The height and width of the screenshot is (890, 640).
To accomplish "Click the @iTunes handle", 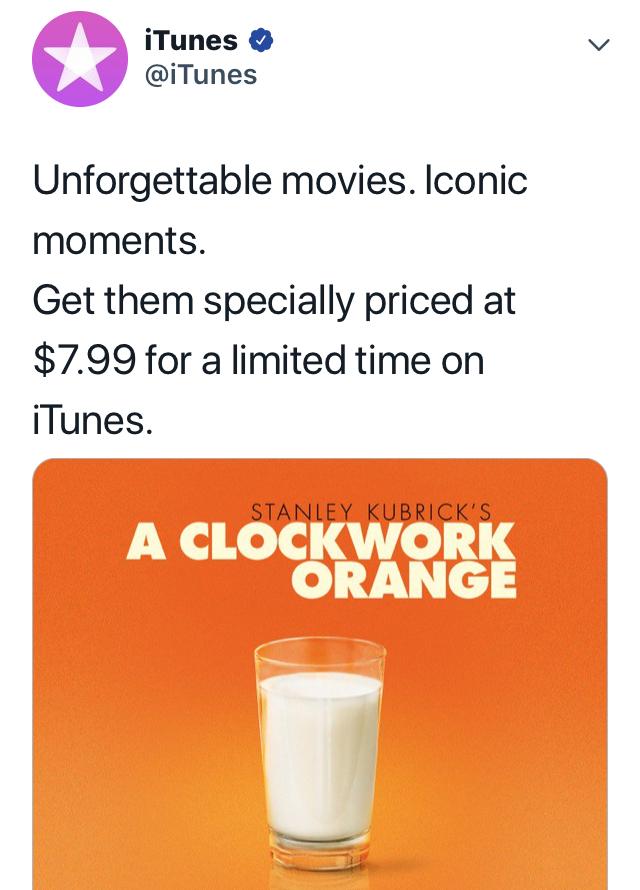I will [x=201, y=74].
